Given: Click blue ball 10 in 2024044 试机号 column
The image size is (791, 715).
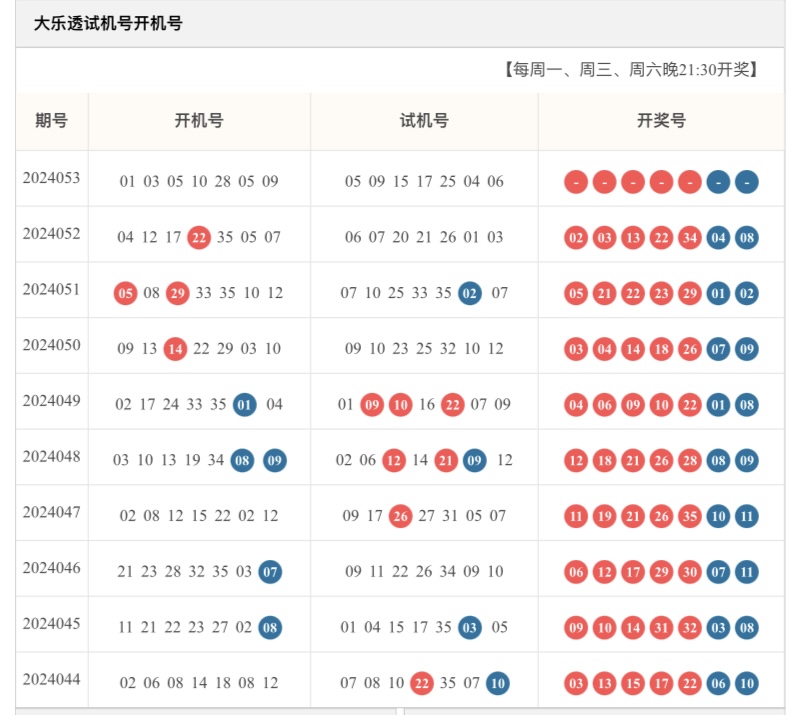Looking at the screenshot, I should (497, 684).
